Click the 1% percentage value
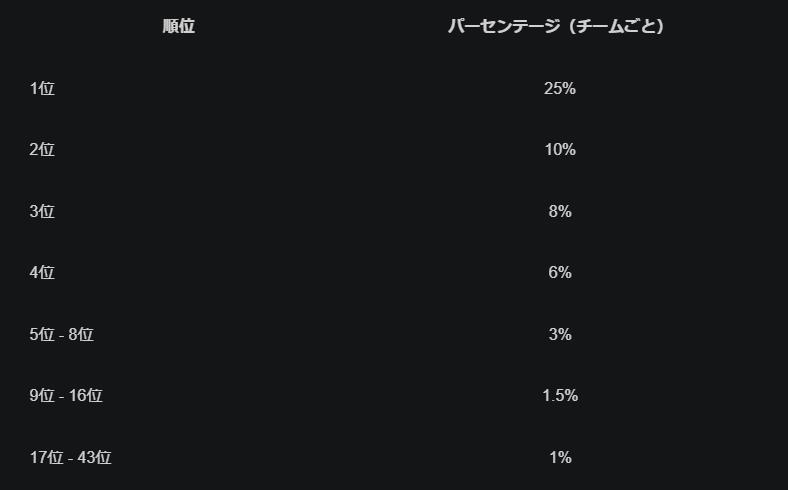788x490 pixels. click(559, 458)
